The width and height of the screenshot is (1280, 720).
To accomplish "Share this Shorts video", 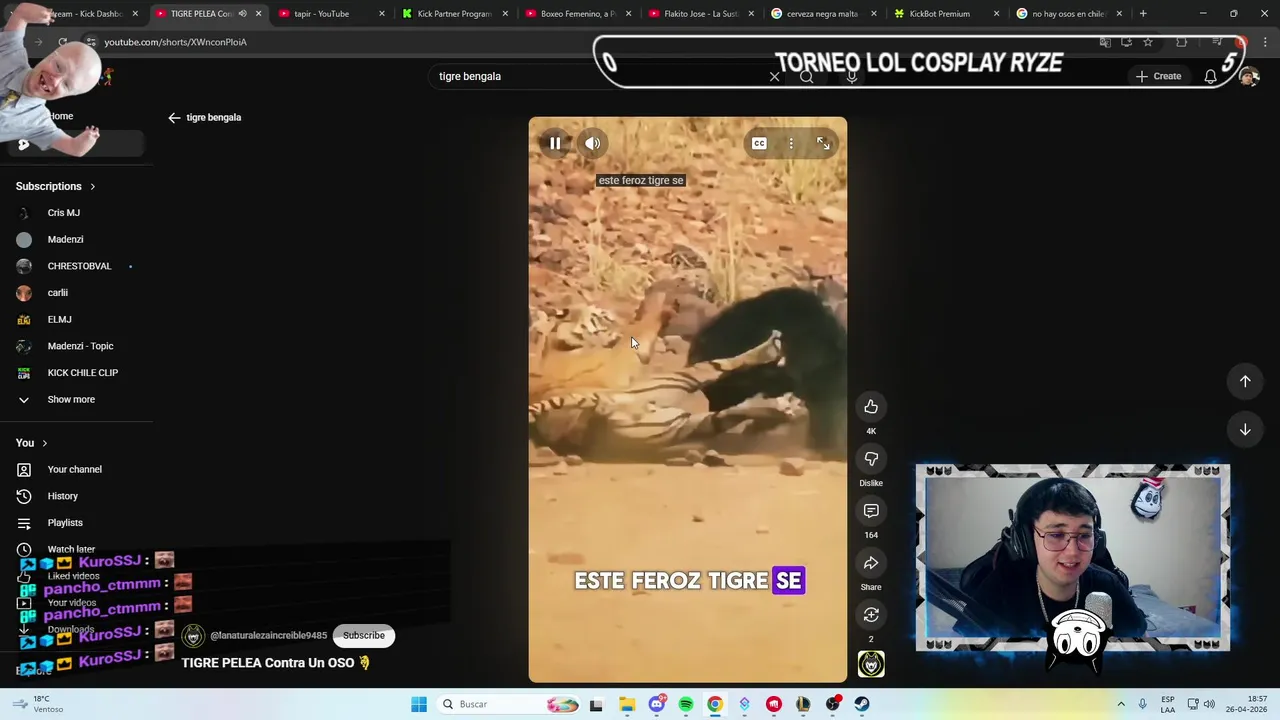I will point(871,563).
